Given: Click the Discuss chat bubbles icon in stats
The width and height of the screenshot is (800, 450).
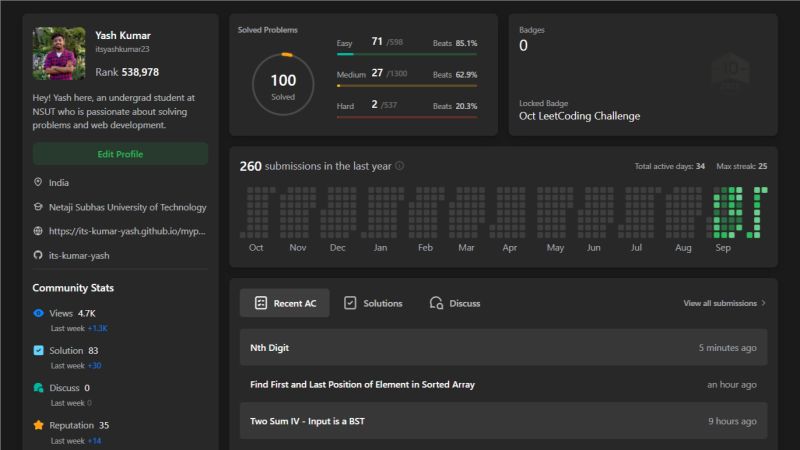Looking at the screenshot, I should 38,388.
